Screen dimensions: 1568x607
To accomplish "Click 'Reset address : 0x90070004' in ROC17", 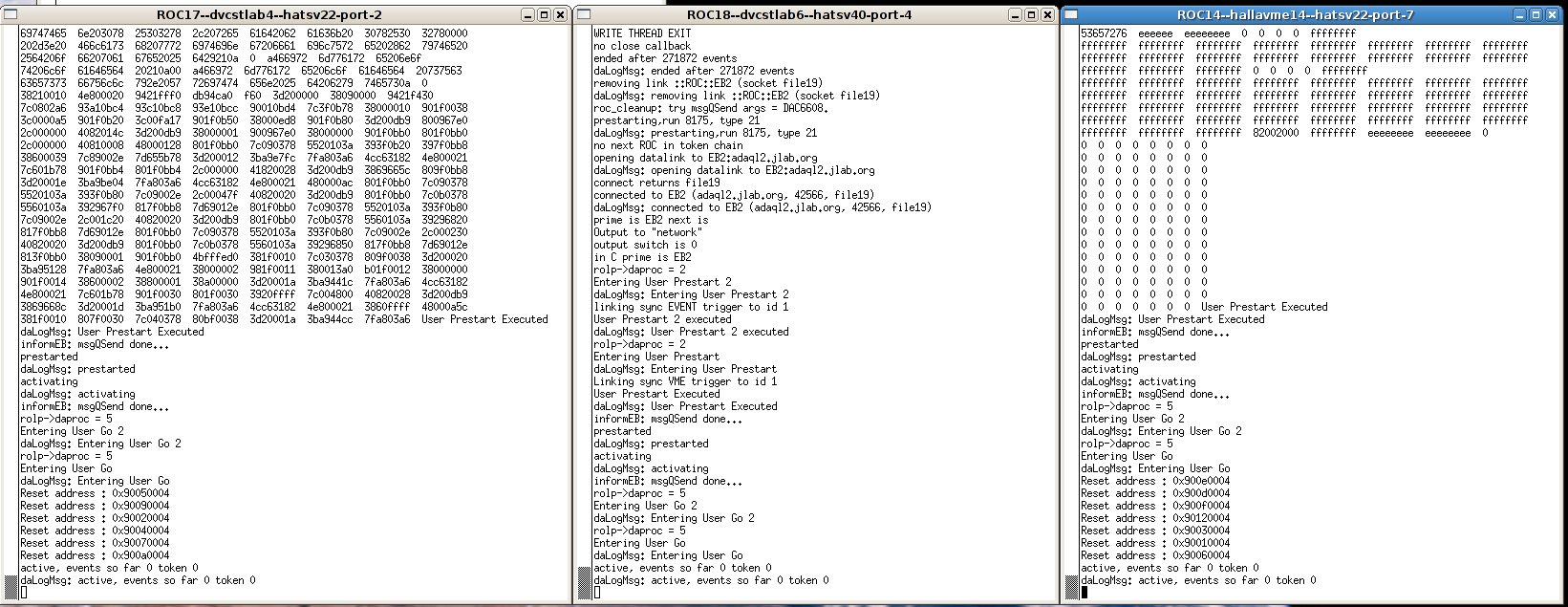I will pyautogui.click(x=95, y=543).
